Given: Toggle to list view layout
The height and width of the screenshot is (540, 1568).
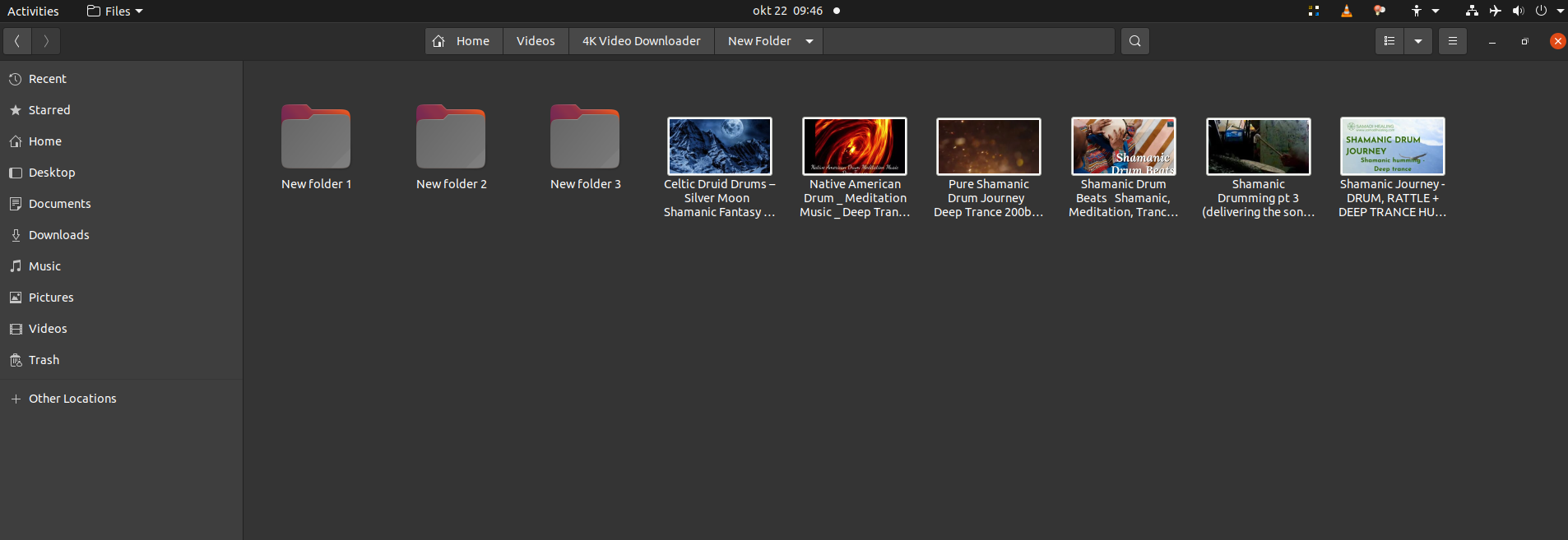Looking at the screenshot, I should 1389,41.
